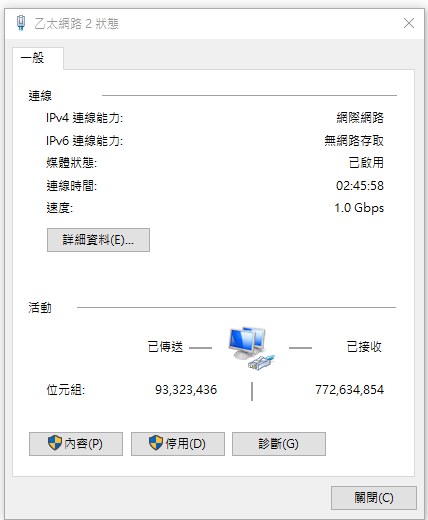
Task: Click the shield icon on 停用(D) button
Action: click(x=156, y=443)
